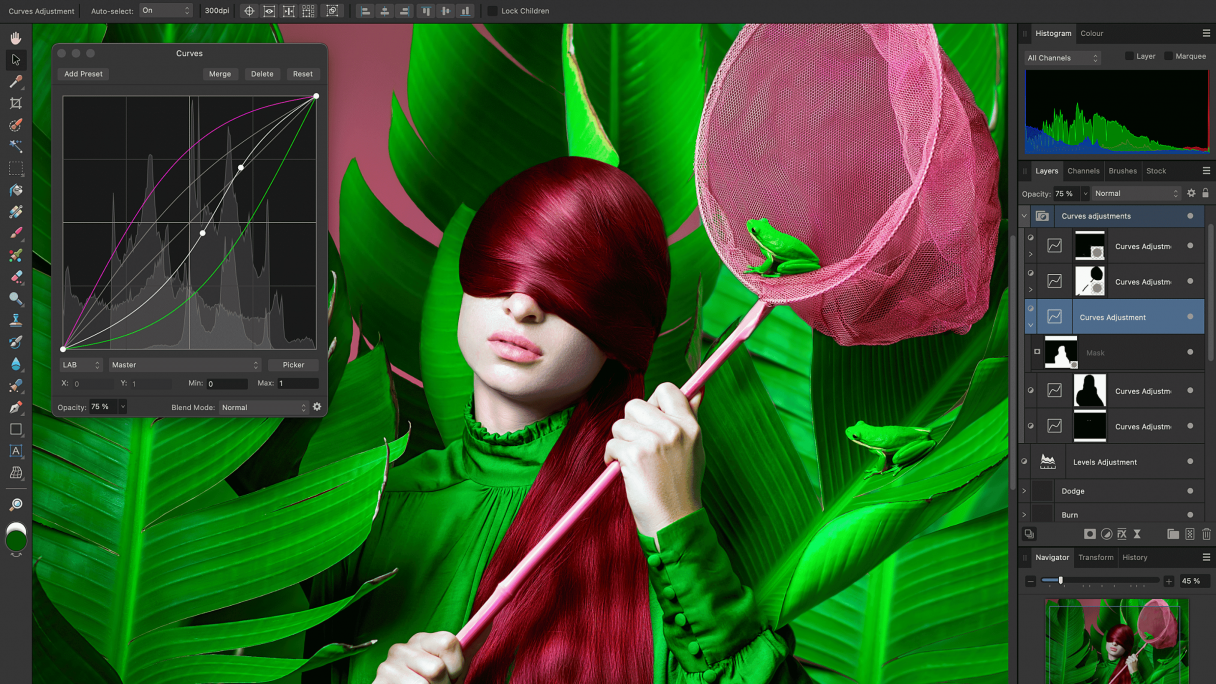Click the Max input field in Curves
The width and height of the screenshot is (1216, 684).
coord(297,383)
